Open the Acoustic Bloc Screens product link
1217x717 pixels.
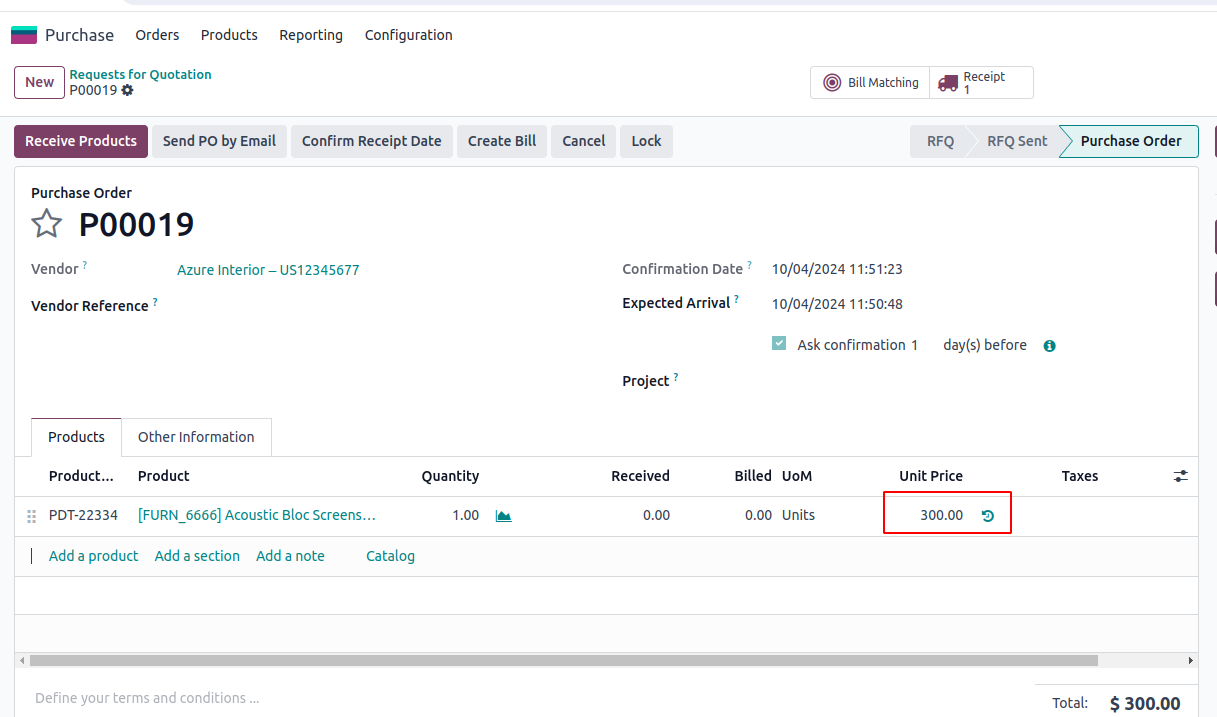[257, 515]
